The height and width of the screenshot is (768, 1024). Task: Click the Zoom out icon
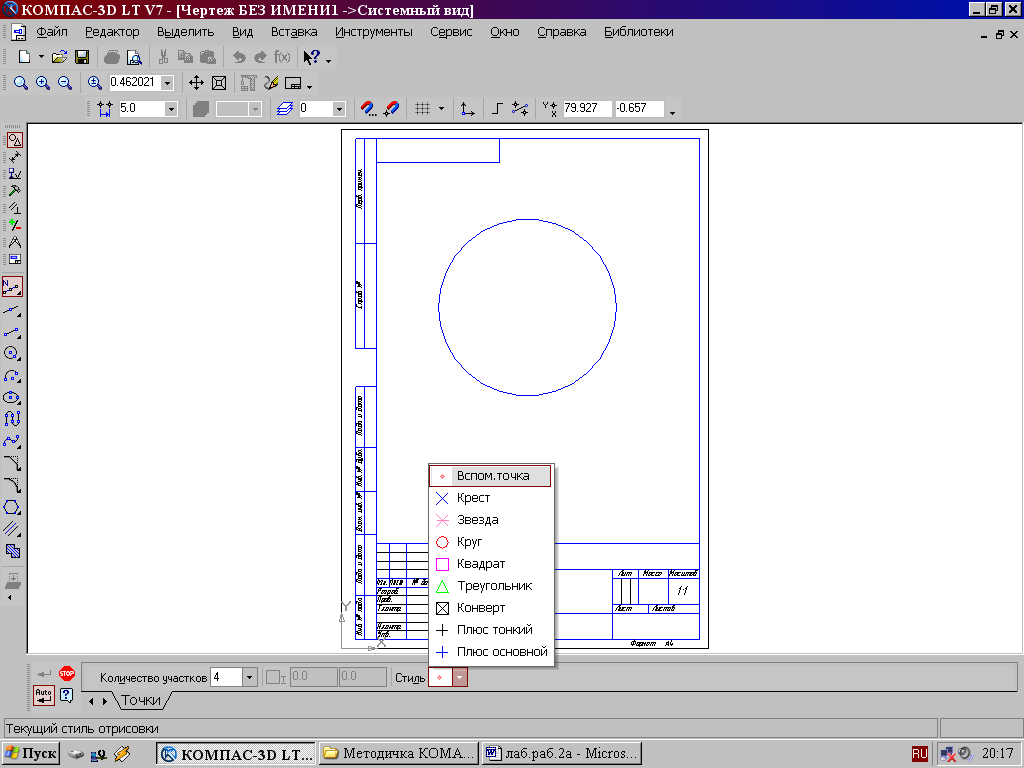pos(64,83)
